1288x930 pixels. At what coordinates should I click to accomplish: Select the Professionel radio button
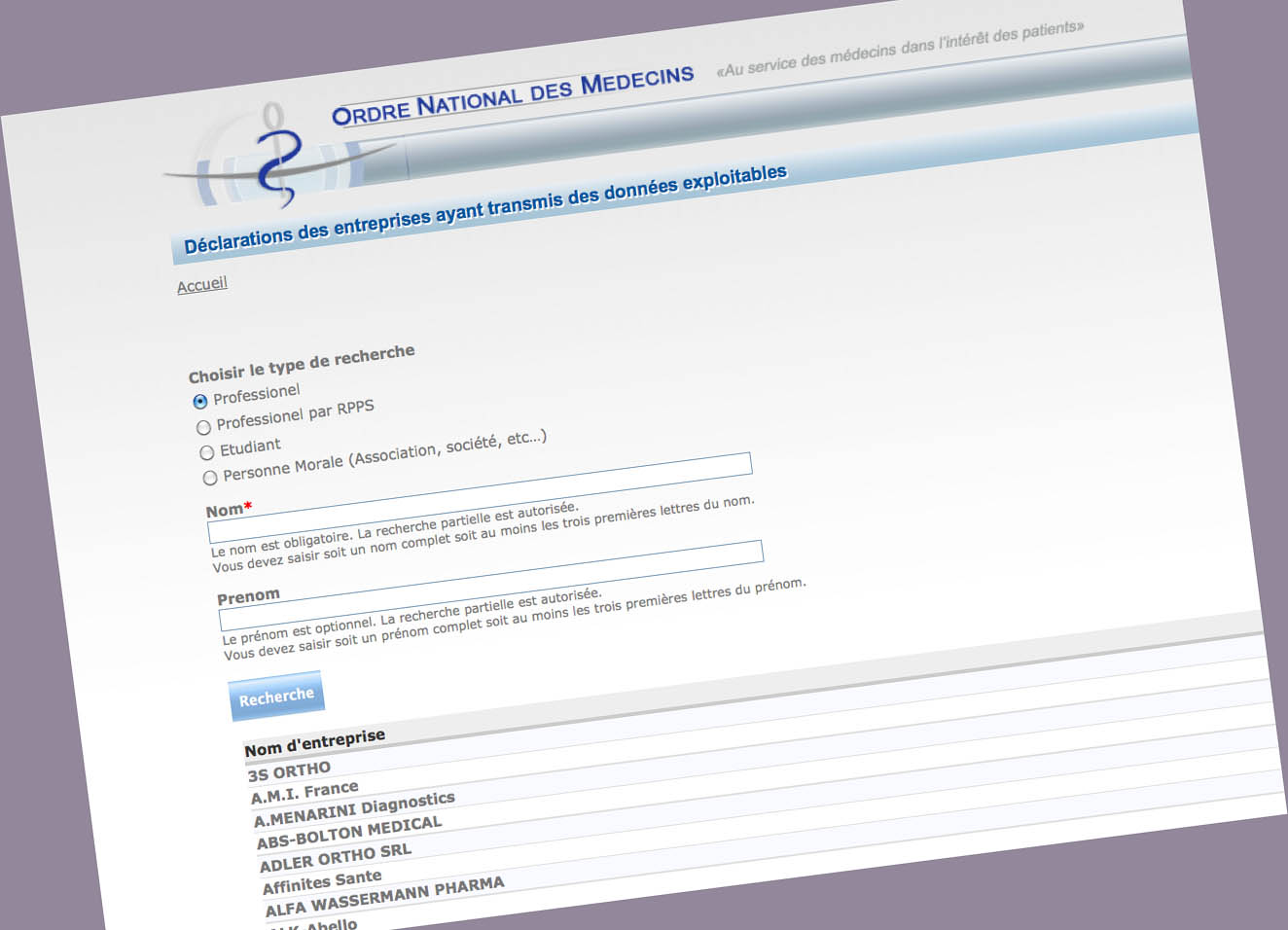(x=200, y=401)
